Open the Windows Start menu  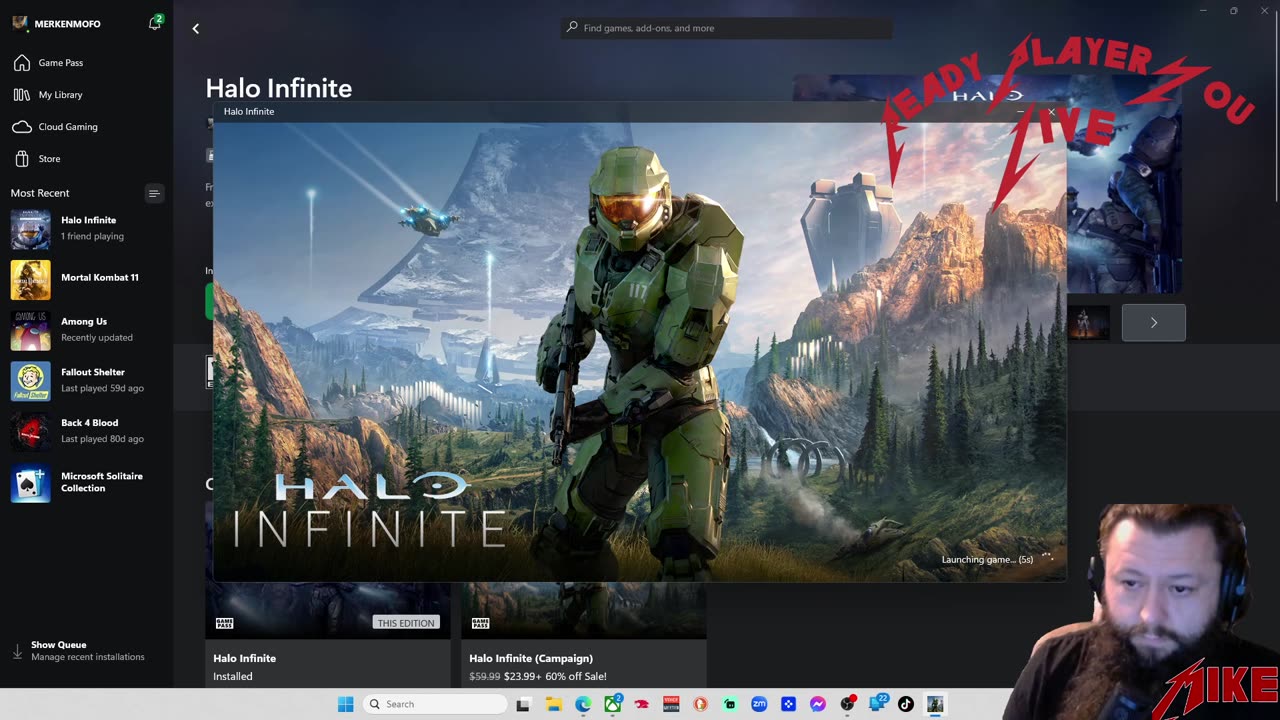pos(346,704)
